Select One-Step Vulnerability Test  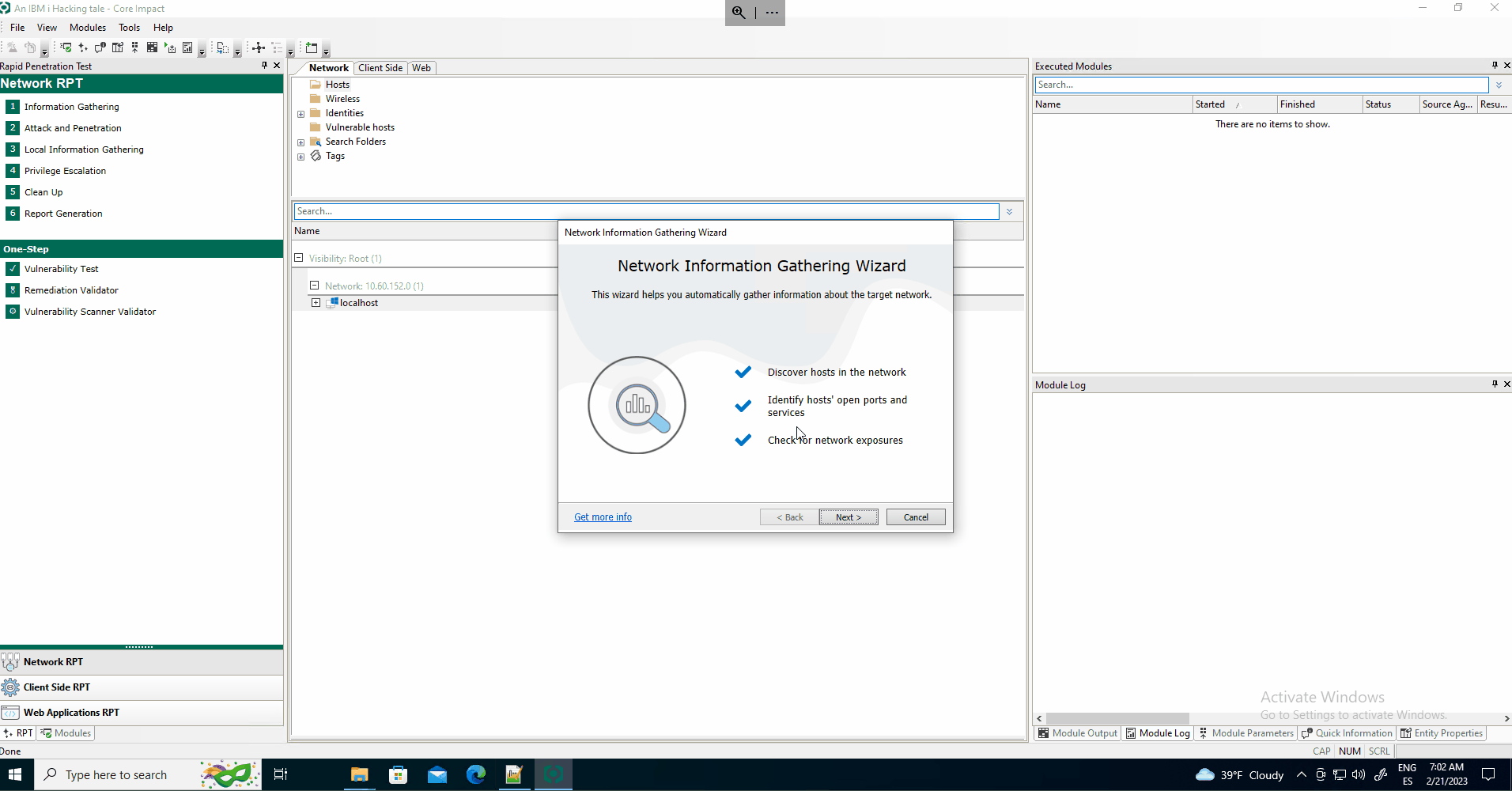click(x=53, y=269)
